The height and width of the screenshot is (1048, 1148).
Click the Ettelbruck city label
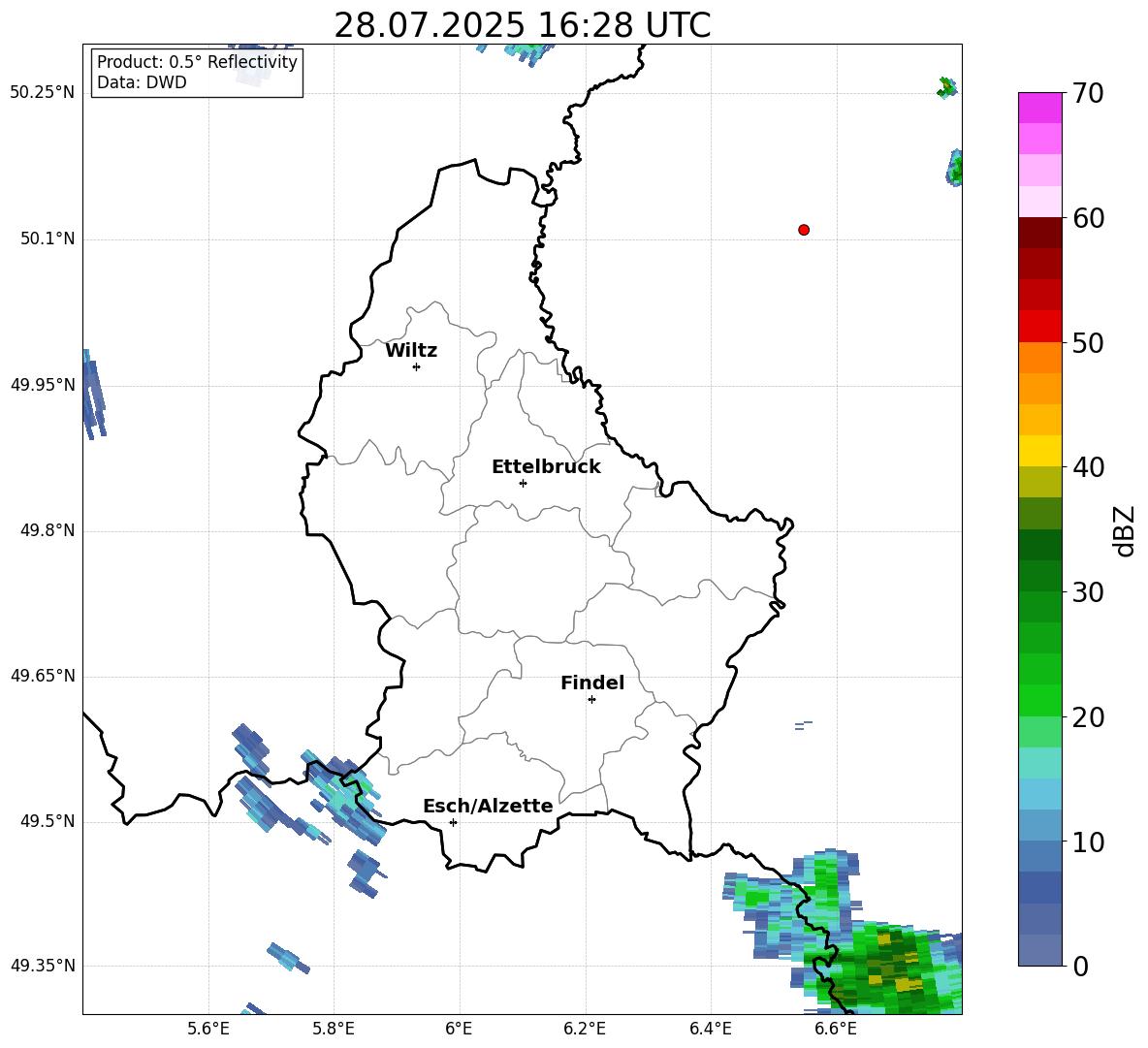point(546,467)
